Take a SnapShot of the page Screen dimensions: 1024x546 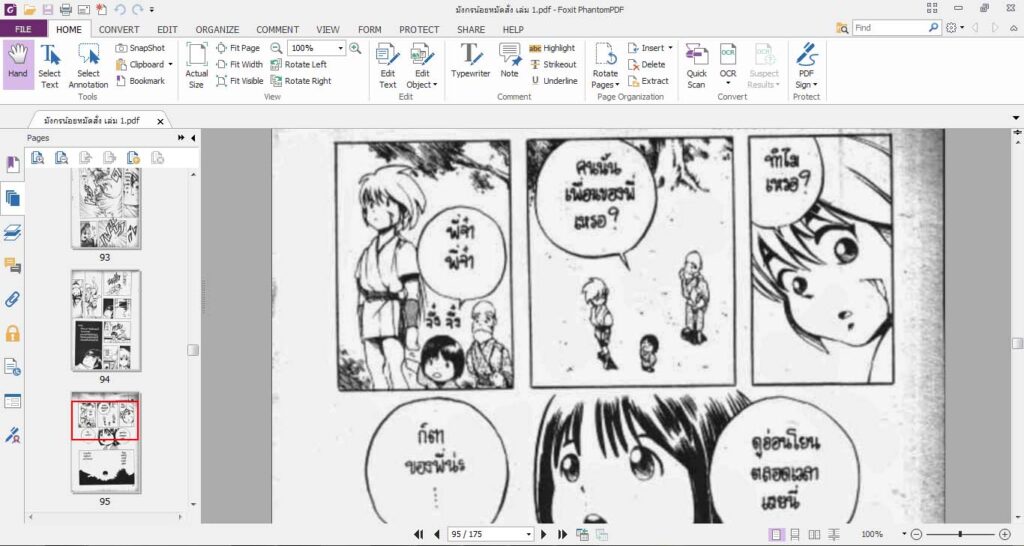tap(140, 48)
